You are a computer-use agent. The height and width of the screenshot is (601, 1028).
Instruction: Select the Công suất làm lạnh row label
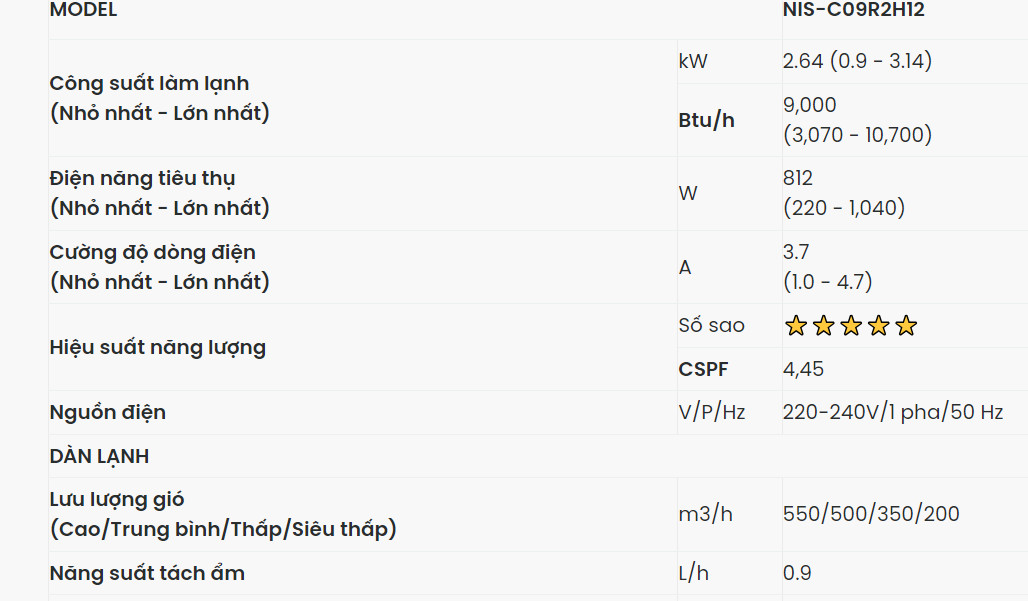[x=150, y=84]
